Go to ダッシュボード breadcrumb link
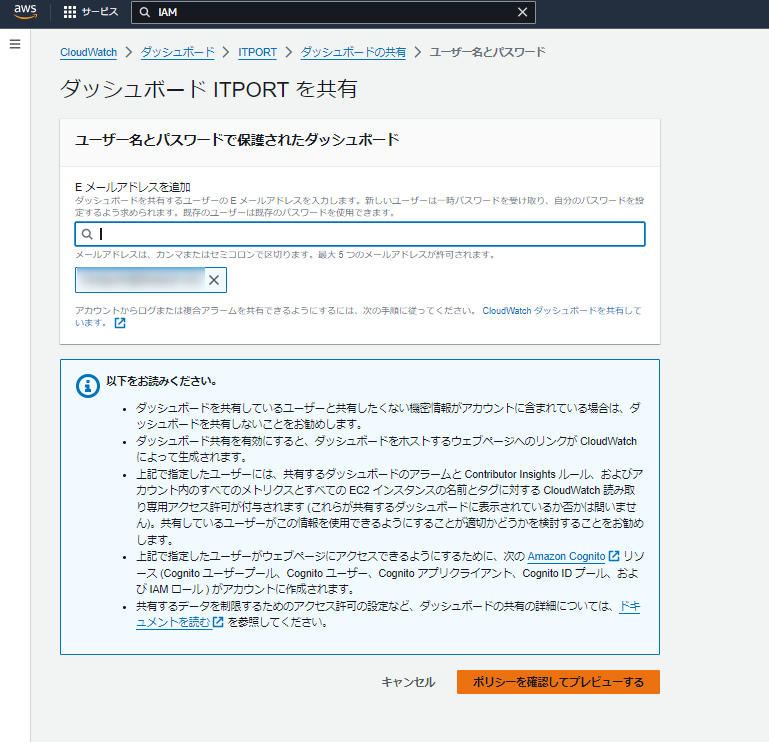 point(178,52)
